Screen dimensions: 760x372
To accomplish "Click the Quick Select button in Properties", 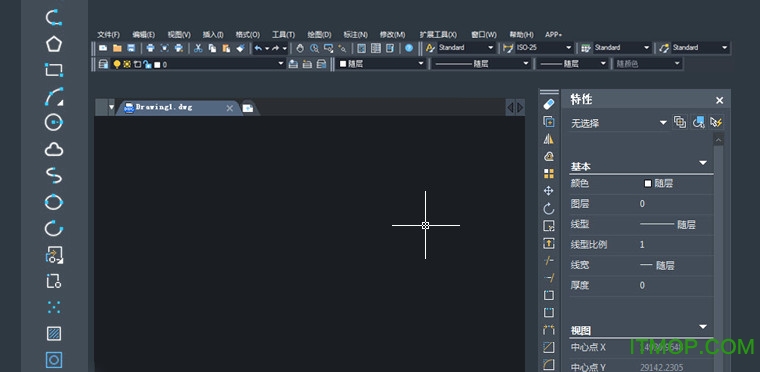I will click(716, 122).
